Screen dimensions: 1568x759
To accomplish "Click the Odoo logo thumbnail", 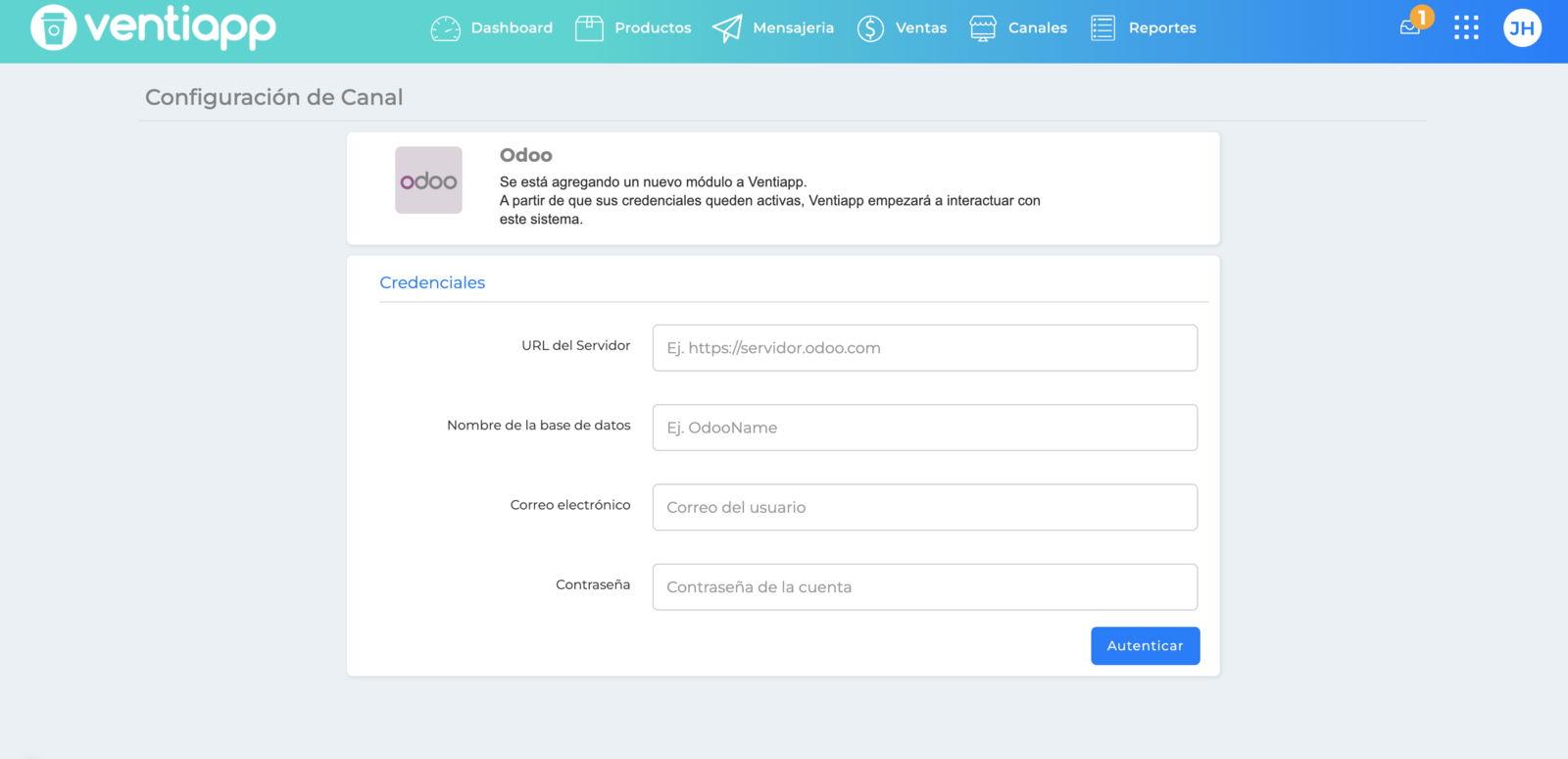I will [x=428, y=180].
